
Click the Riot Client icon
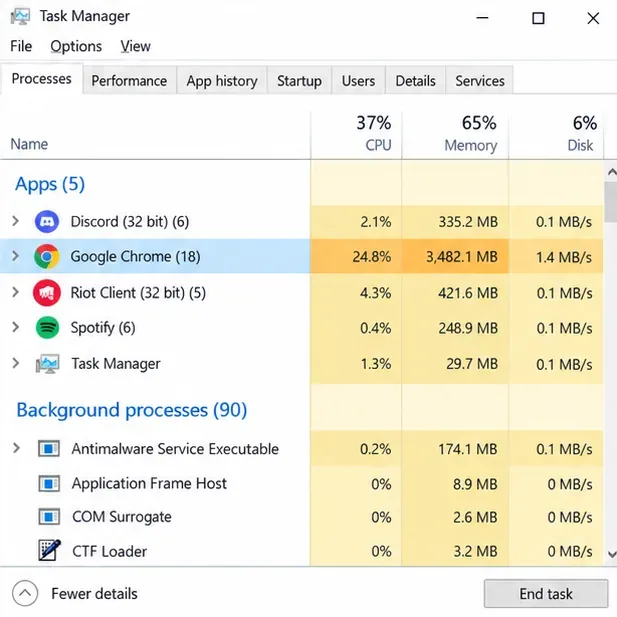point(47,293)
